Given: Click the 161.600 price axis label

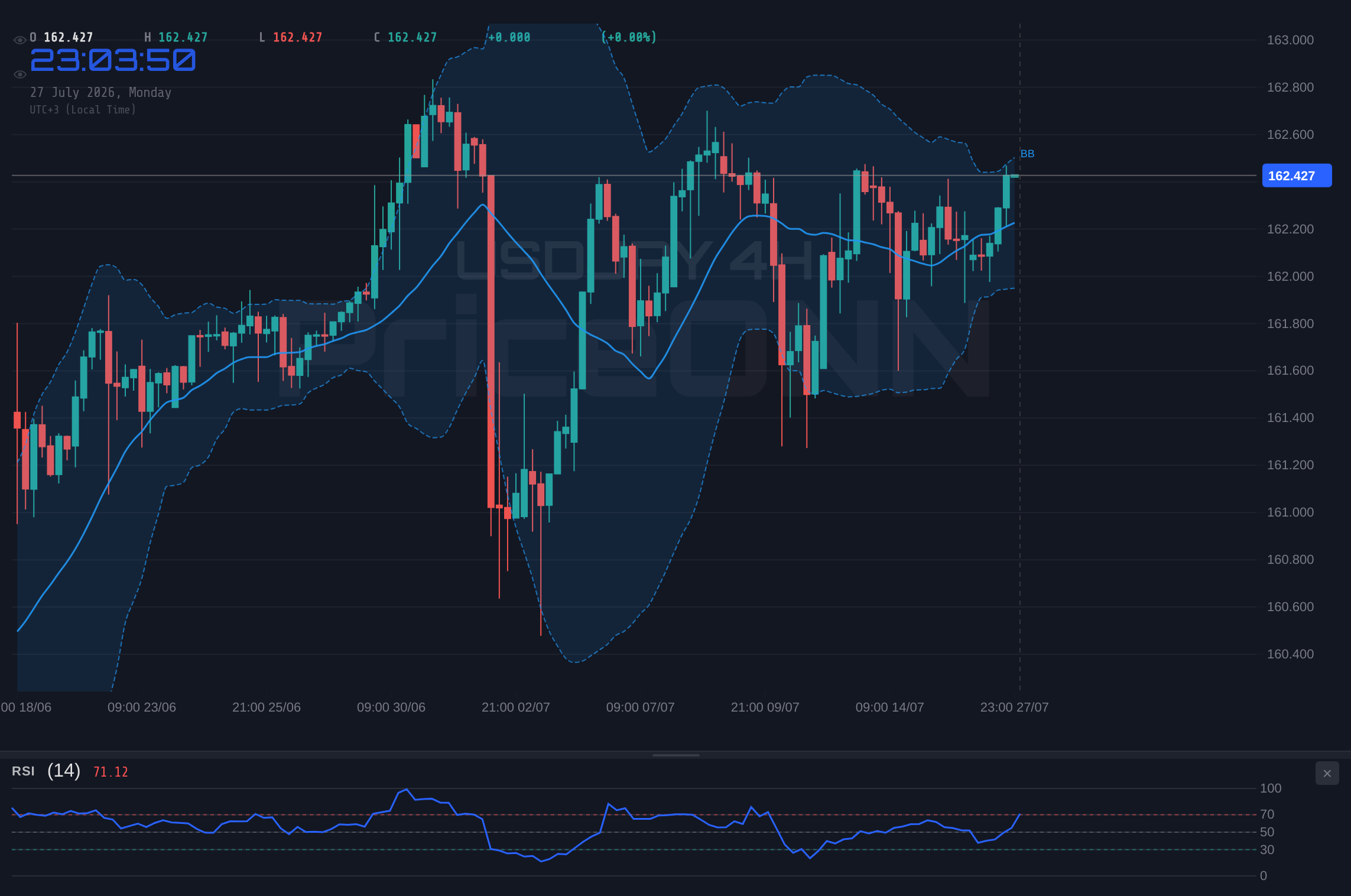Looking at the screenshot, I should [x=1290, y=371].
